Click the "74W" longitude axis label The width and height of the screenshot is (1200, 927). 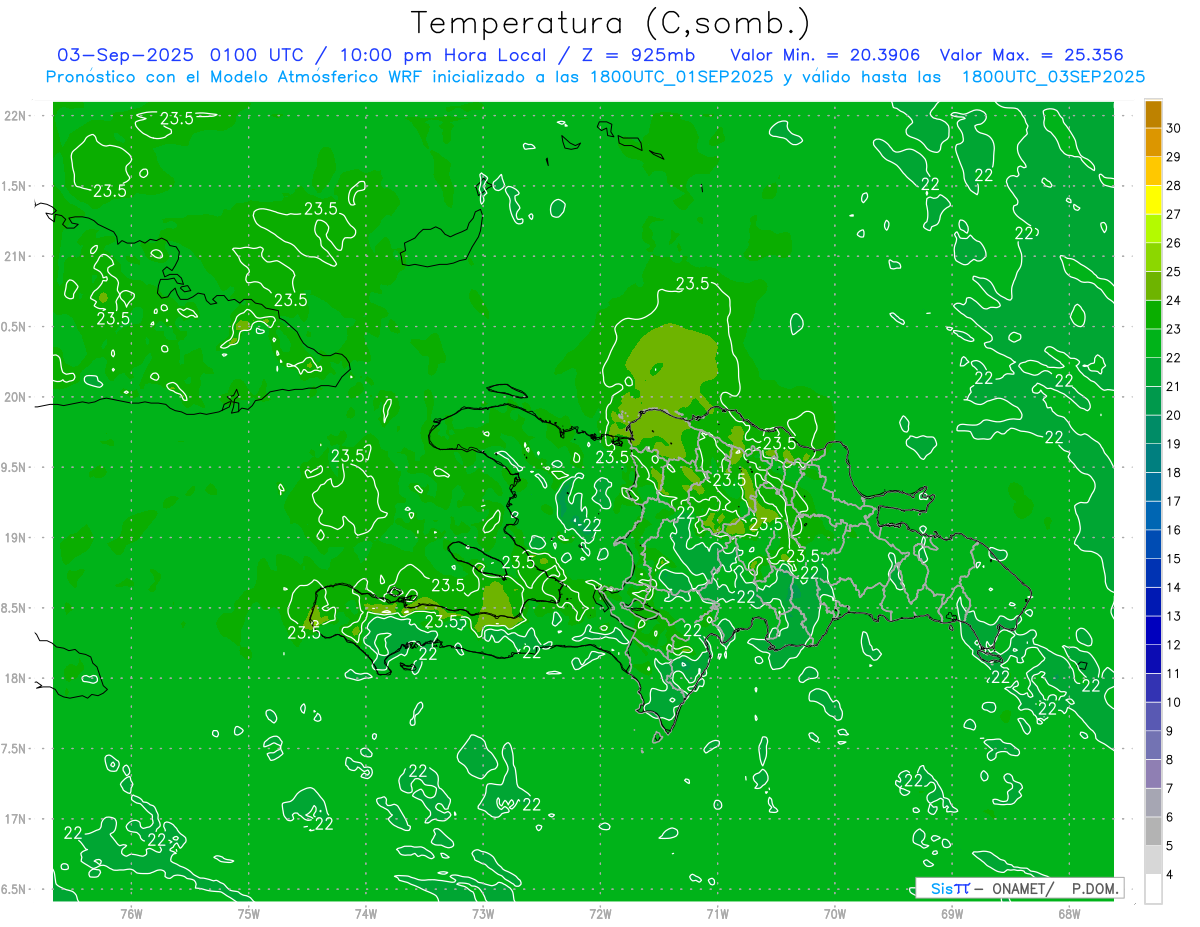point(366,914)
